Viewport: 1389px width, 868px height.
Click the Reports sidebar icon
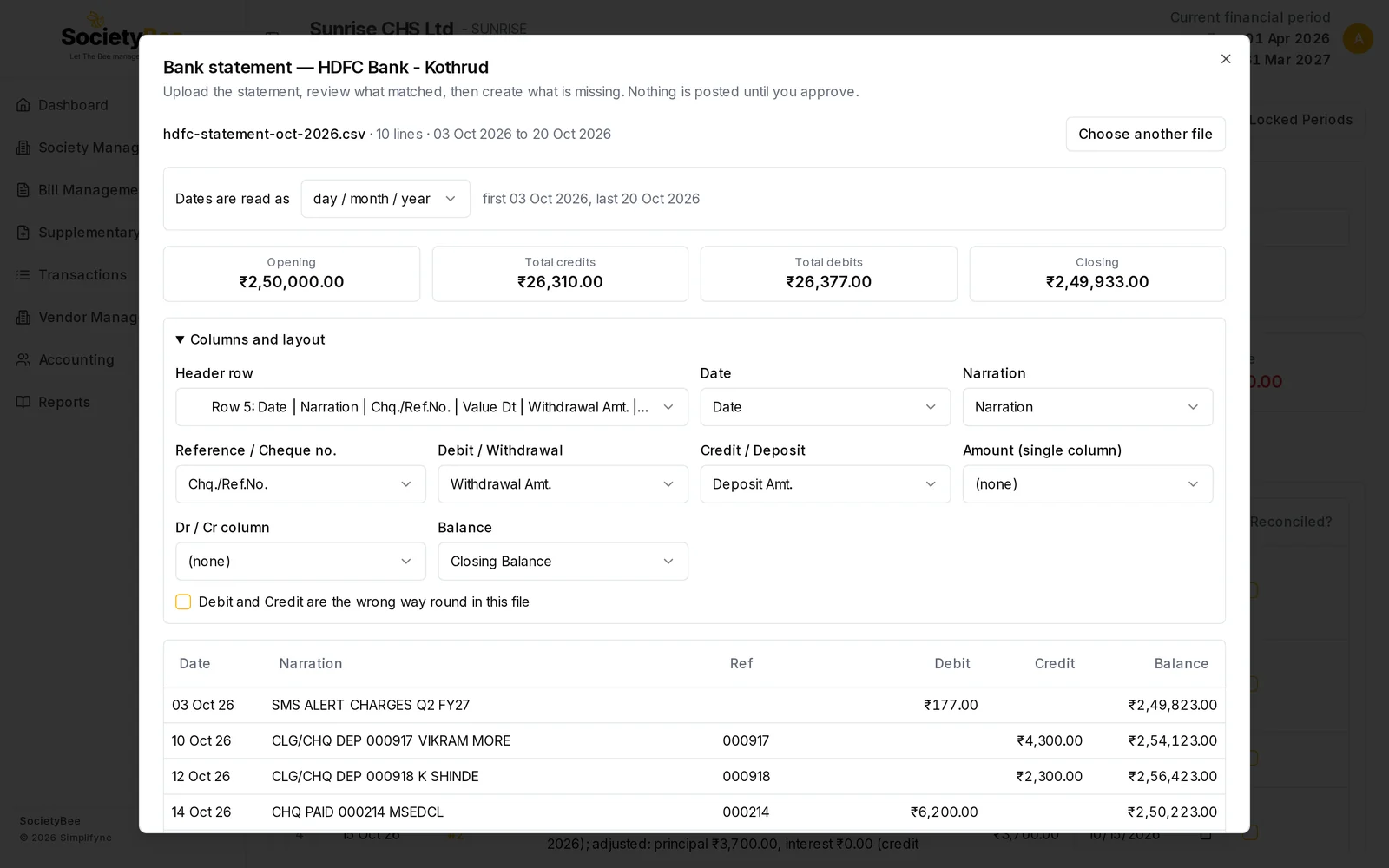(x=23, y=402)
